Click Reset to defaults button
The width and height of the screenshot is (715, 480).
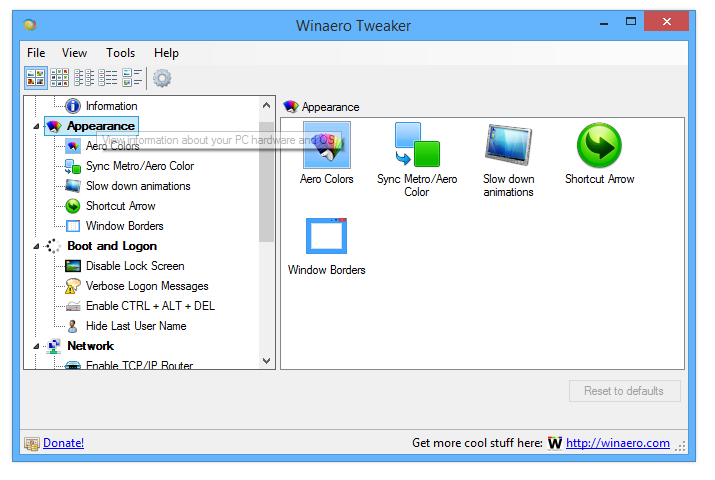pos(624,391)
